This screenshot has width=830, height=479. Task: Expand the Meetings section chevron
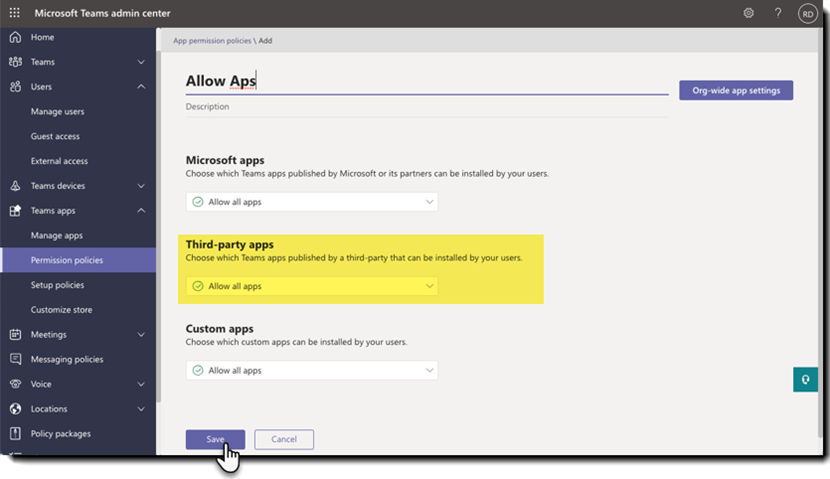pos(141,335)
